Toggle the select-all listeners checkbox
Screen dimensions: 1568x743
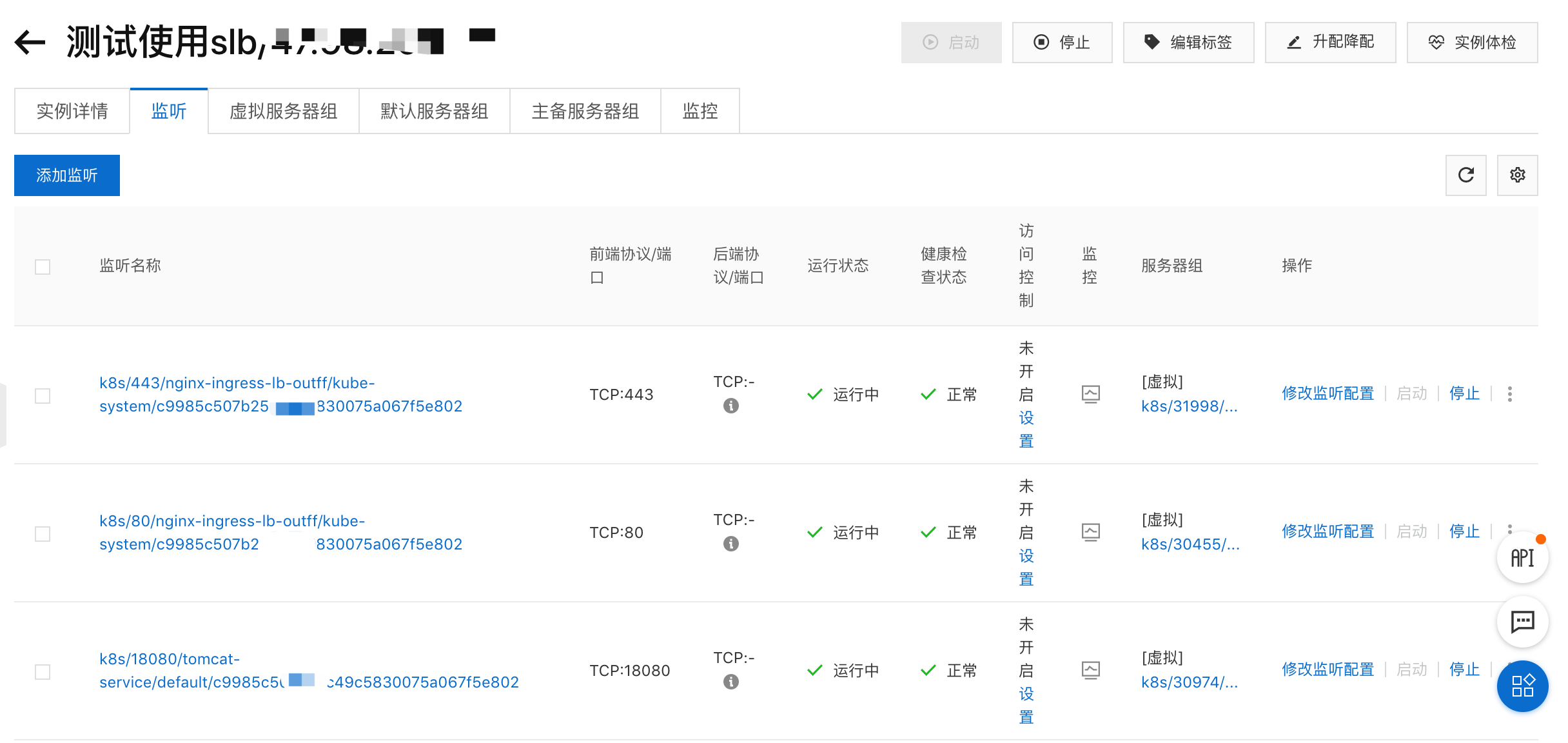click(43, 266)
